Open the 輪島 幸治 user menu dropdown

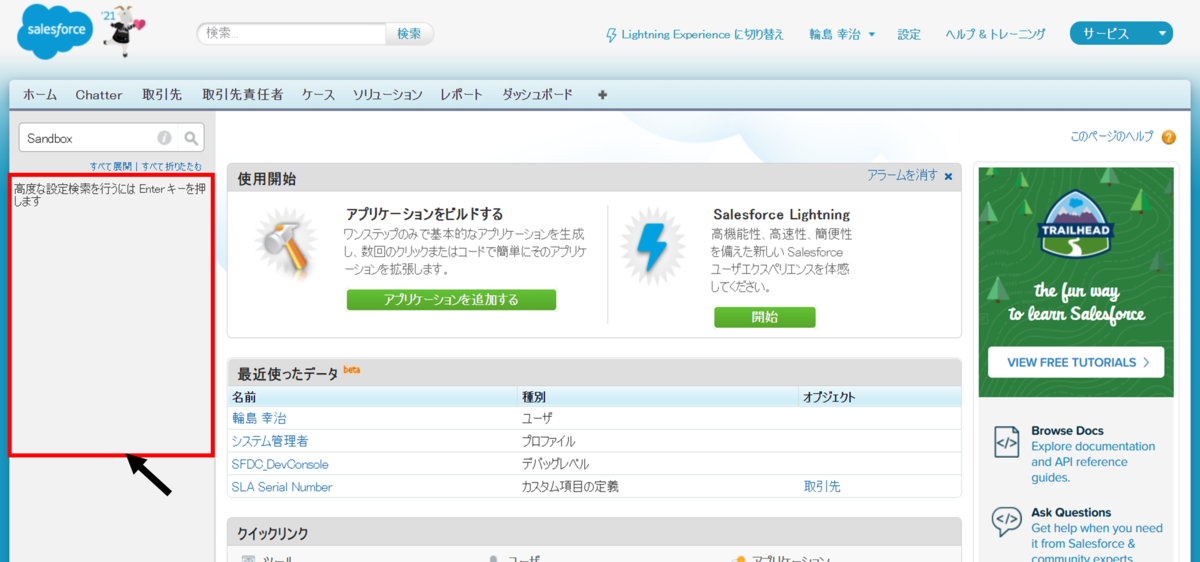click(842, 34)
